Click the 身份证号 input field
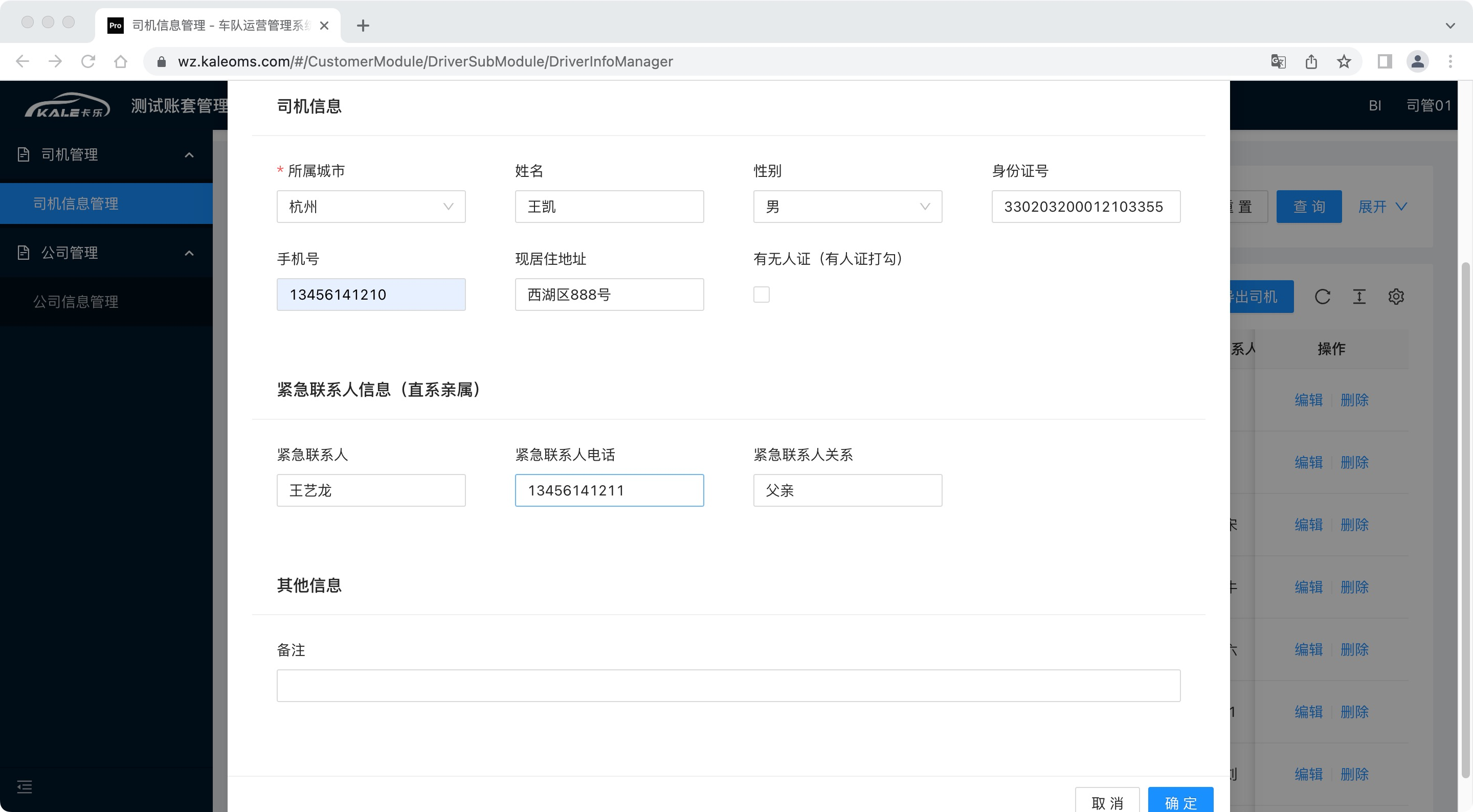The image size is (1473, 812). 1086,207
